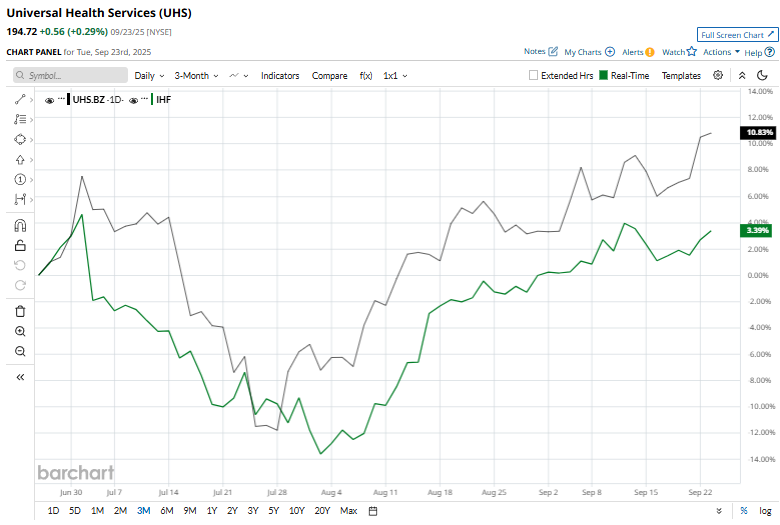Screen dimensions: 780x525
Task: Open Notes pencil icon link
Action: pyautogui.click(x=541, y=51)
